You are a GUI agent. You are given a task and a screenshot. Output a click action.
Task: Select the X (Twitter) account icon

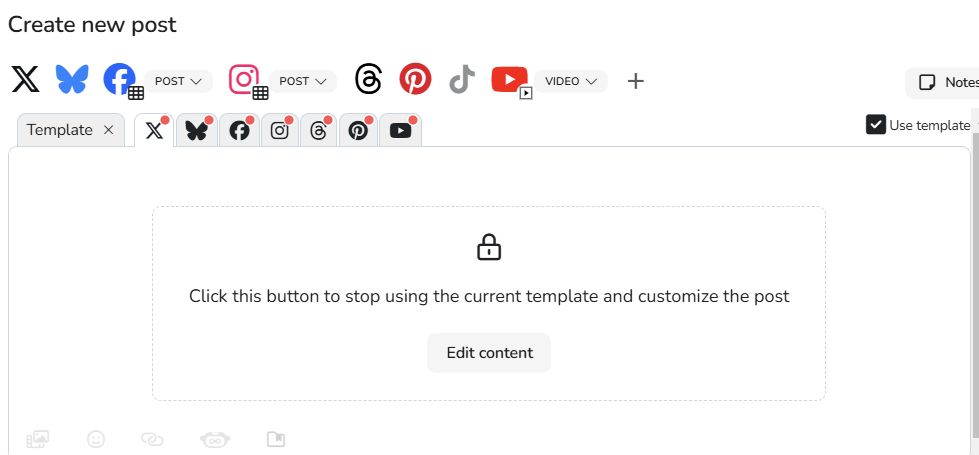[26, 80]
